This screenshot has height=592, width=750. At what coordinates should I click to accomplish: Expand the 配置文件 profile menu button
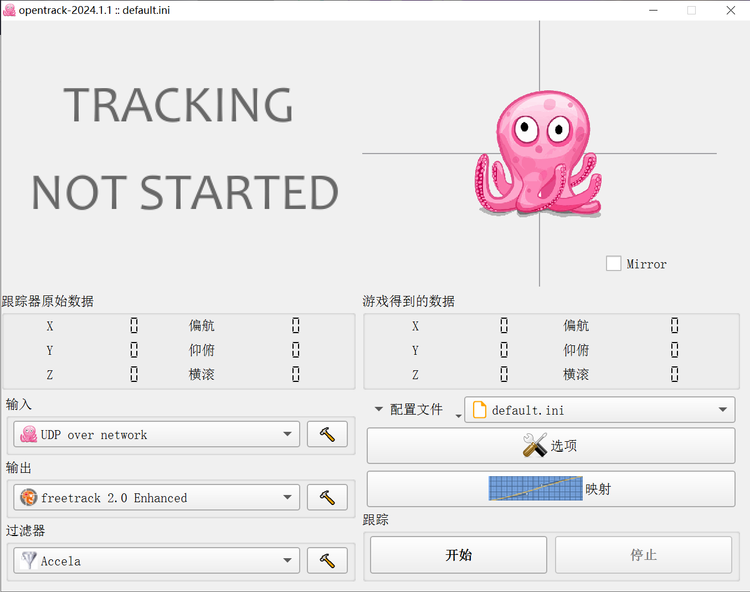click(415, 410)
